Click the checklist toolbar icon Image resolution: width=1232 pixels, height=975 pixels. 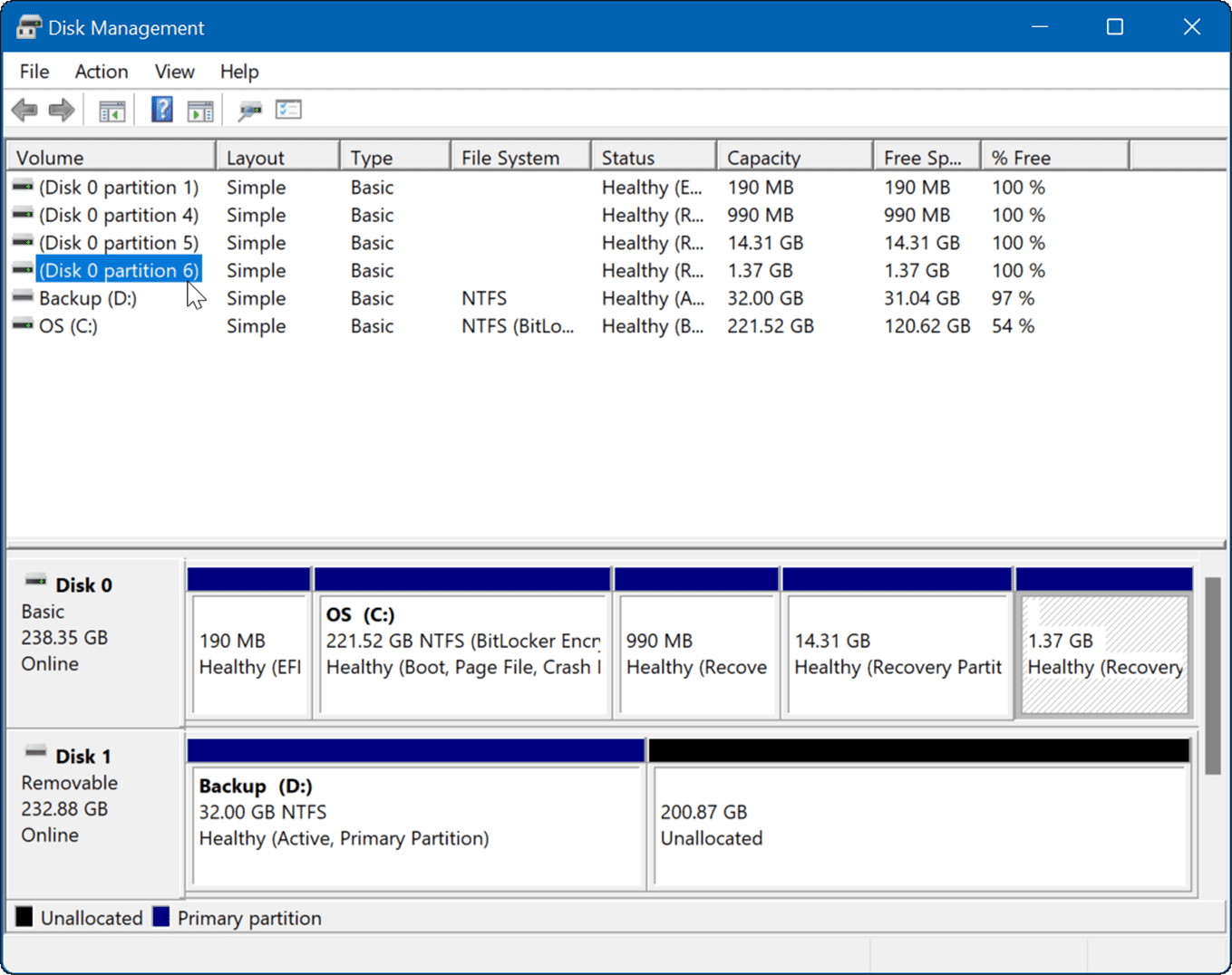tap(289, 109)
